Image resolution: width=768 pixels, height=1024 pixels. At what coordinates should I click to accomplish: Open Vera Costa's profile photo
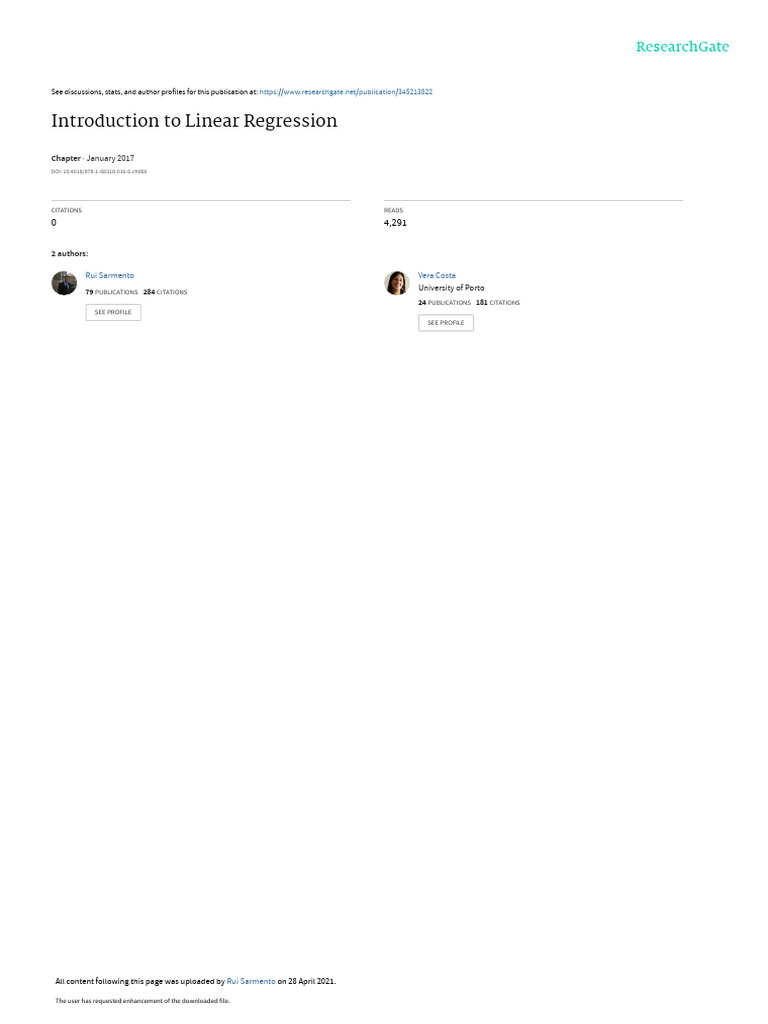click(x=396, y=283)
